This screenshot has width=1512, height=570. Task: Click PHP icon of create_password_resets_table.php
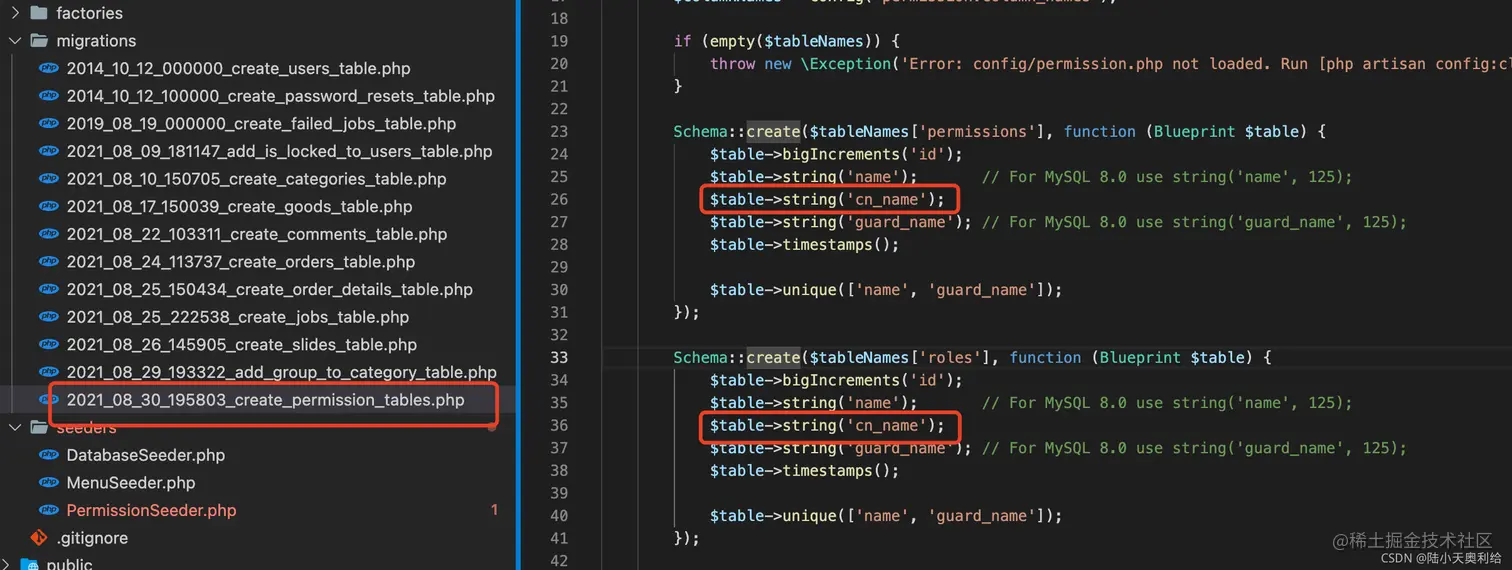[x=48, y=96]
